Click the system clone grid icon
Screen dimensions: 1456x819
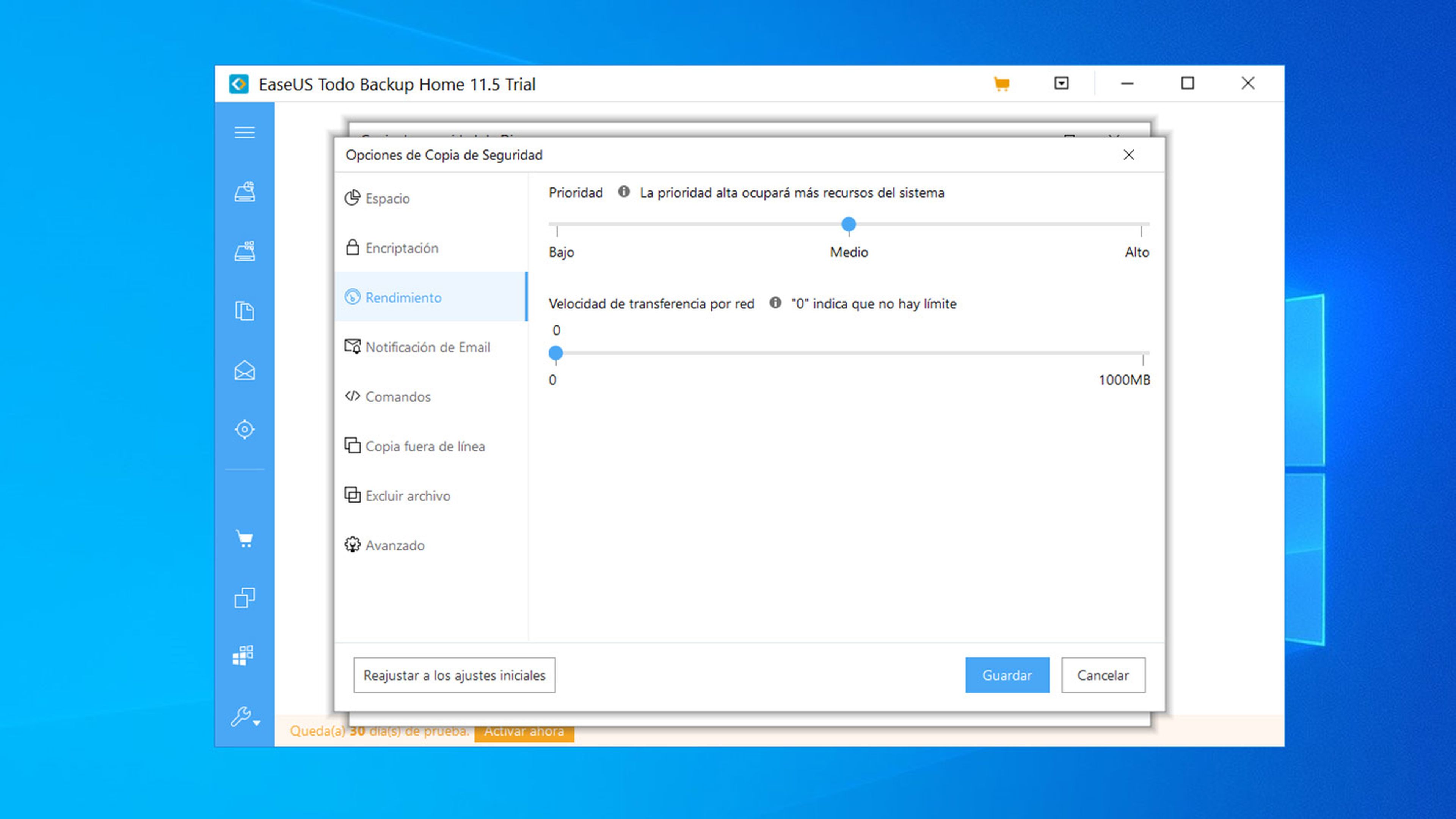243,656
